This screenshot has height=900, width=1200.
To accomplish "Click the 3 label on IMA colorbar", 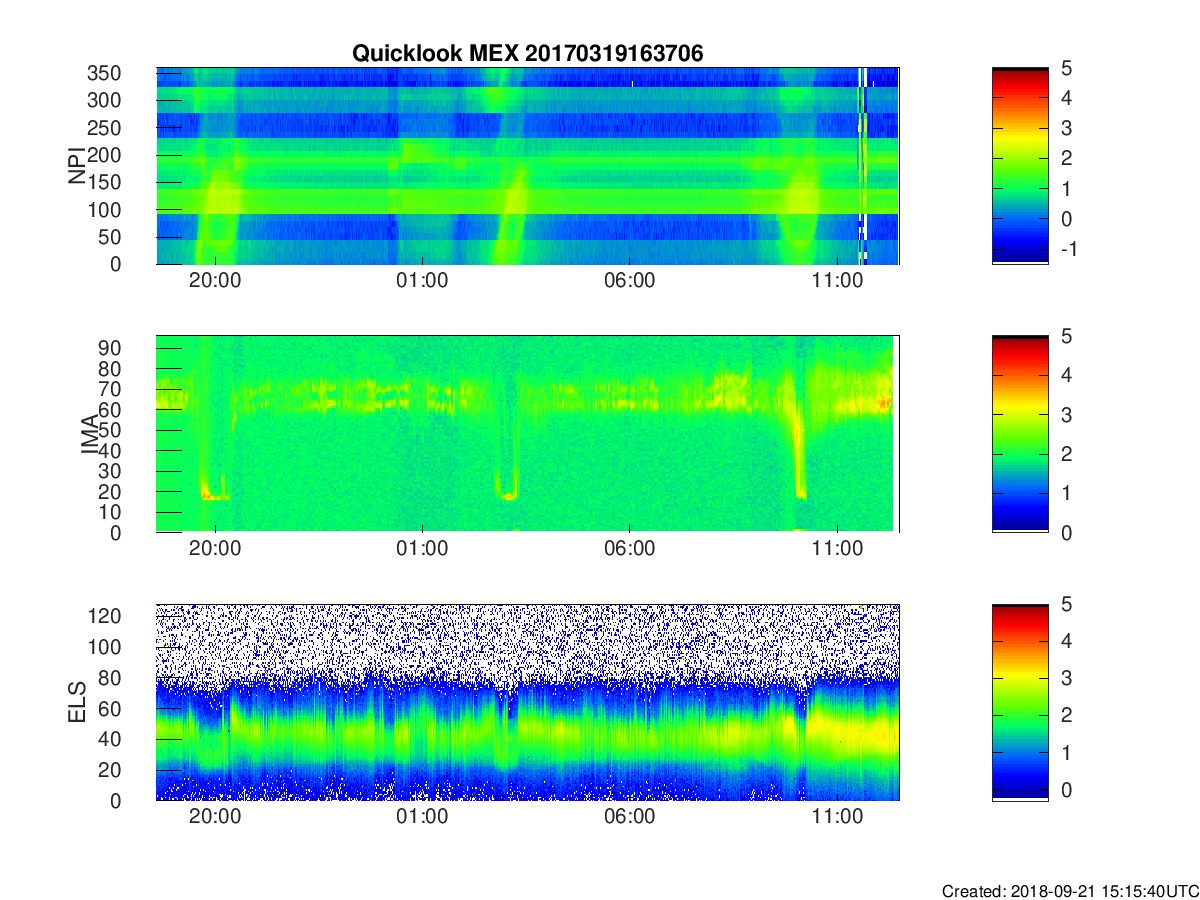I will coord(1065,414).
